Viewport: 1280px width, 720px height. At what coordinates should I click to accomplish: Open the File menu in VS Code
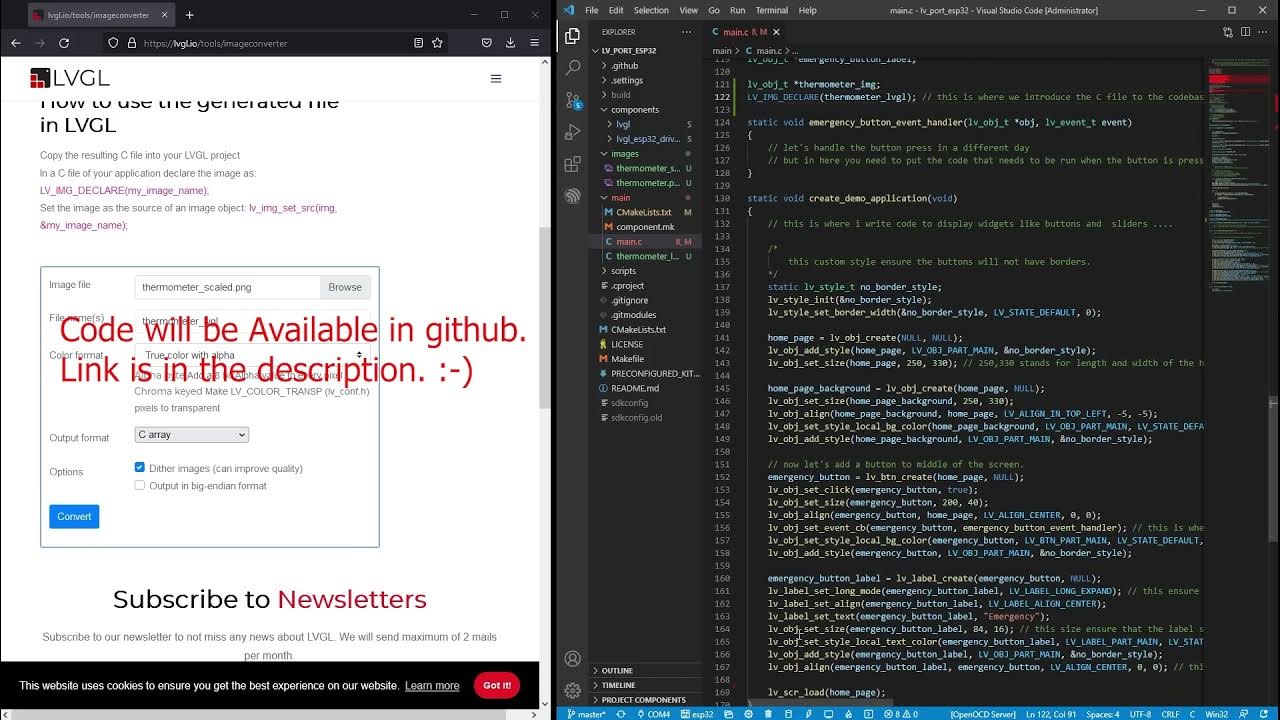592,10
